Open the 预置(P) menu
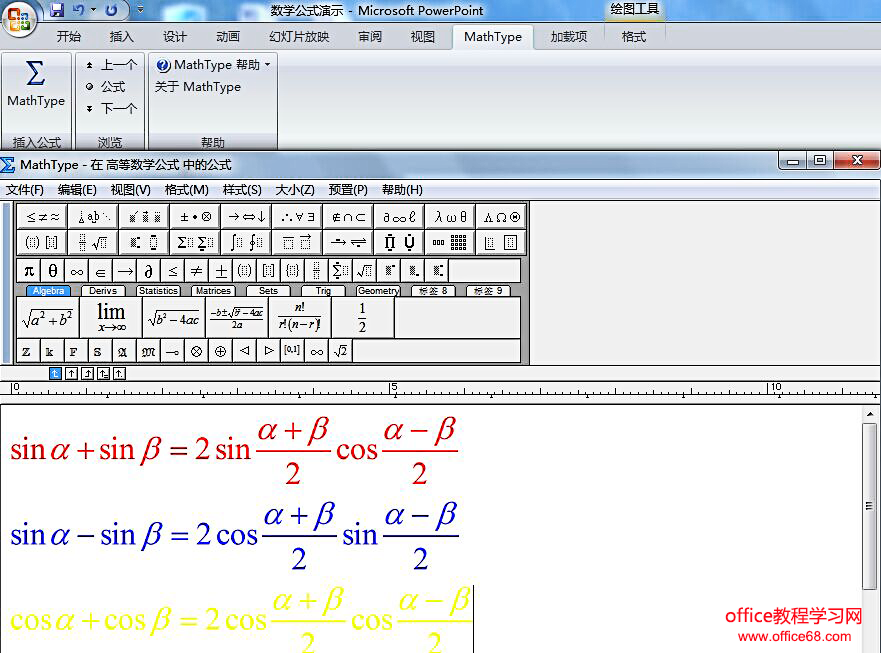The height and width of the screenshot is (653, 881). tap(347, 190)
